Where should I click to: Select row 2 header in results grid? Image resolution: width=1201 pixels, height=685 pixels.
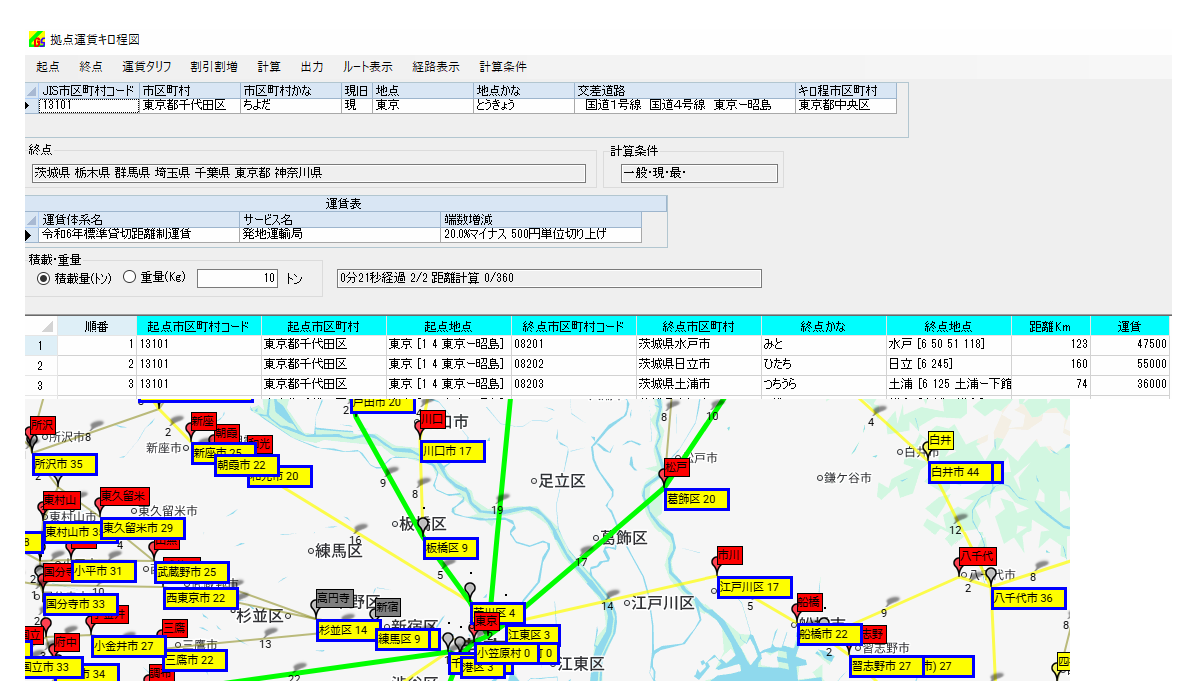click(41, 364)
